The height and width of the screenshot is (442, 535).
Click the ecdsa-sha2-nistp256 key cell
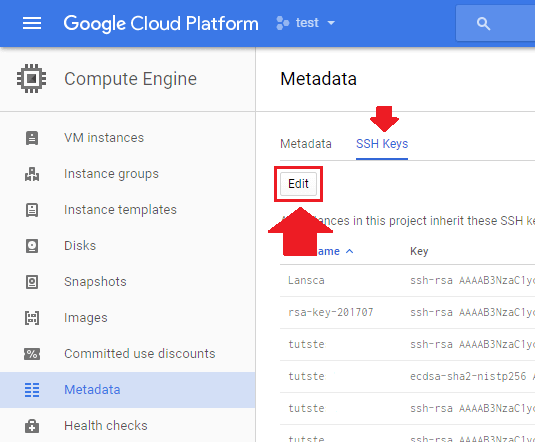click(x=472, y=376)
